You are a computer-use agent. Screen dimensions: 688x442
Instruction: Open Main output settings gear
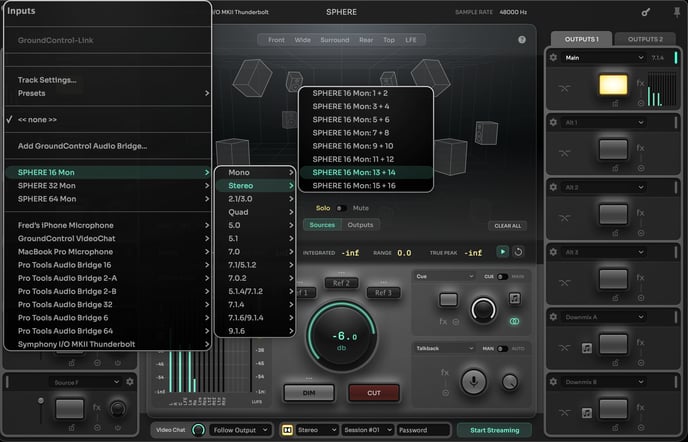(554, 58)
